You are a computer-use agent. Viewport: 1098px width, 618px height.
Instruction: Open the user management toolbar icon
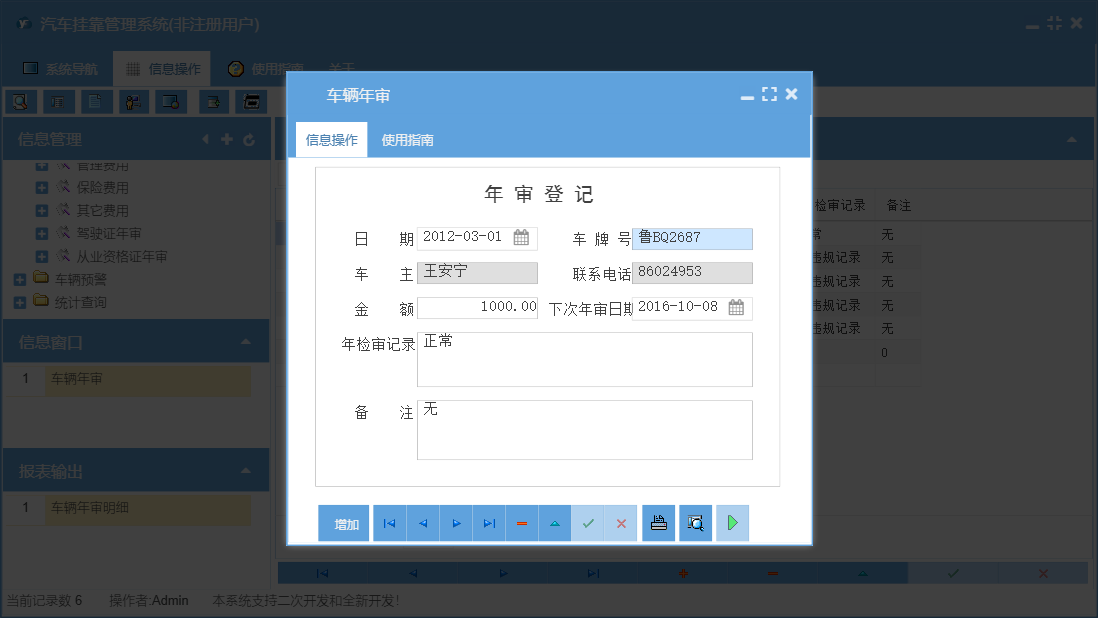tap(134, 101)
